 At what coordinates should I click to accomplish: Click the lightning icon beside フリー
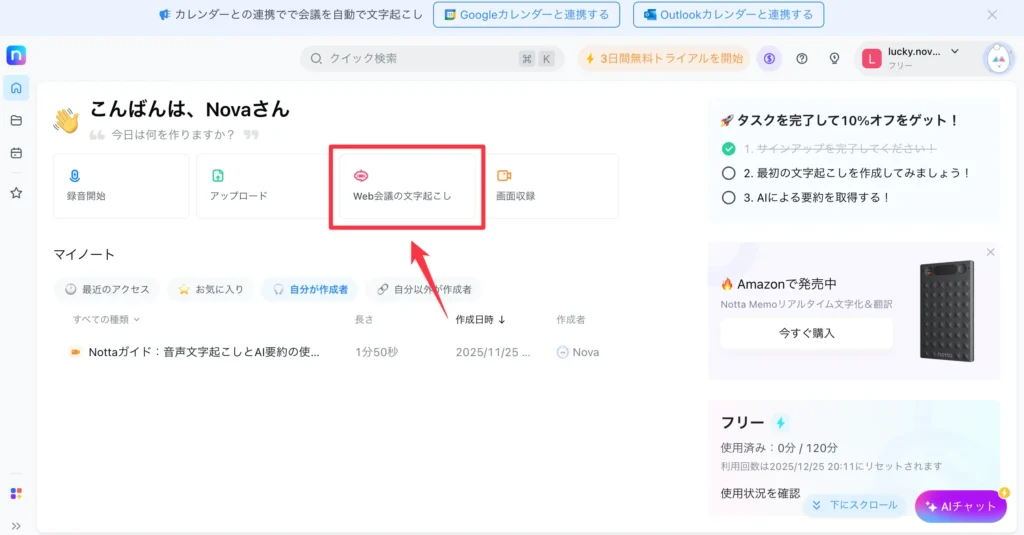click(x=780, y=423)
